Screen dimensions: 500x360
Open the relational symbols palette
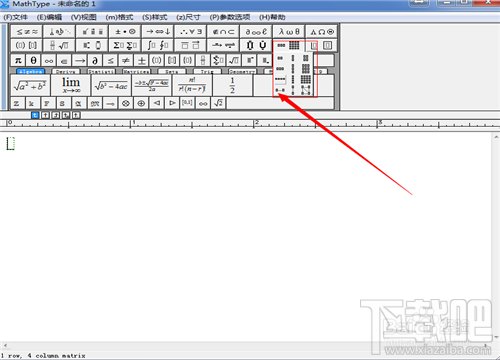(27, 32)
